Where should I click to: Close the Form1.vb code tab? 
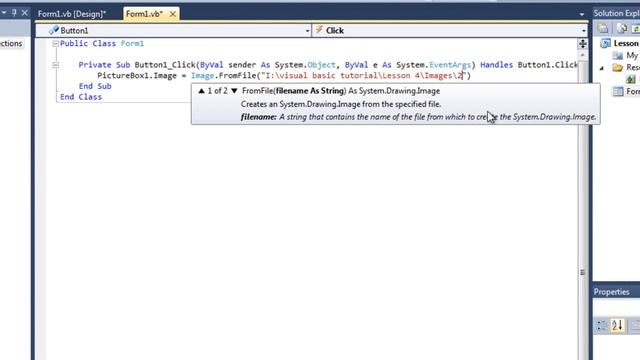pyautogui.click(x=173, y=14)
